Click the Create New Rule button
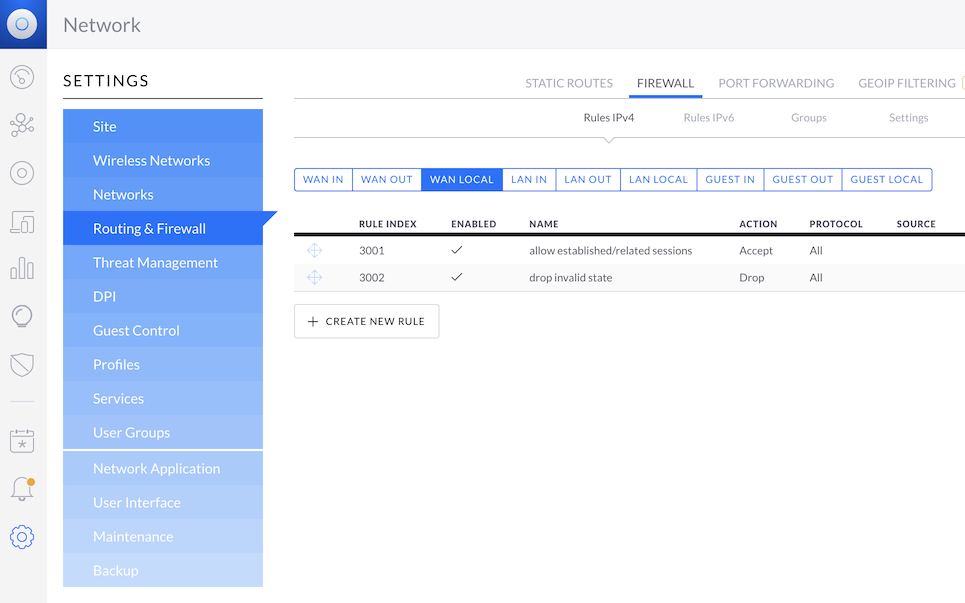 coord(366,322)
